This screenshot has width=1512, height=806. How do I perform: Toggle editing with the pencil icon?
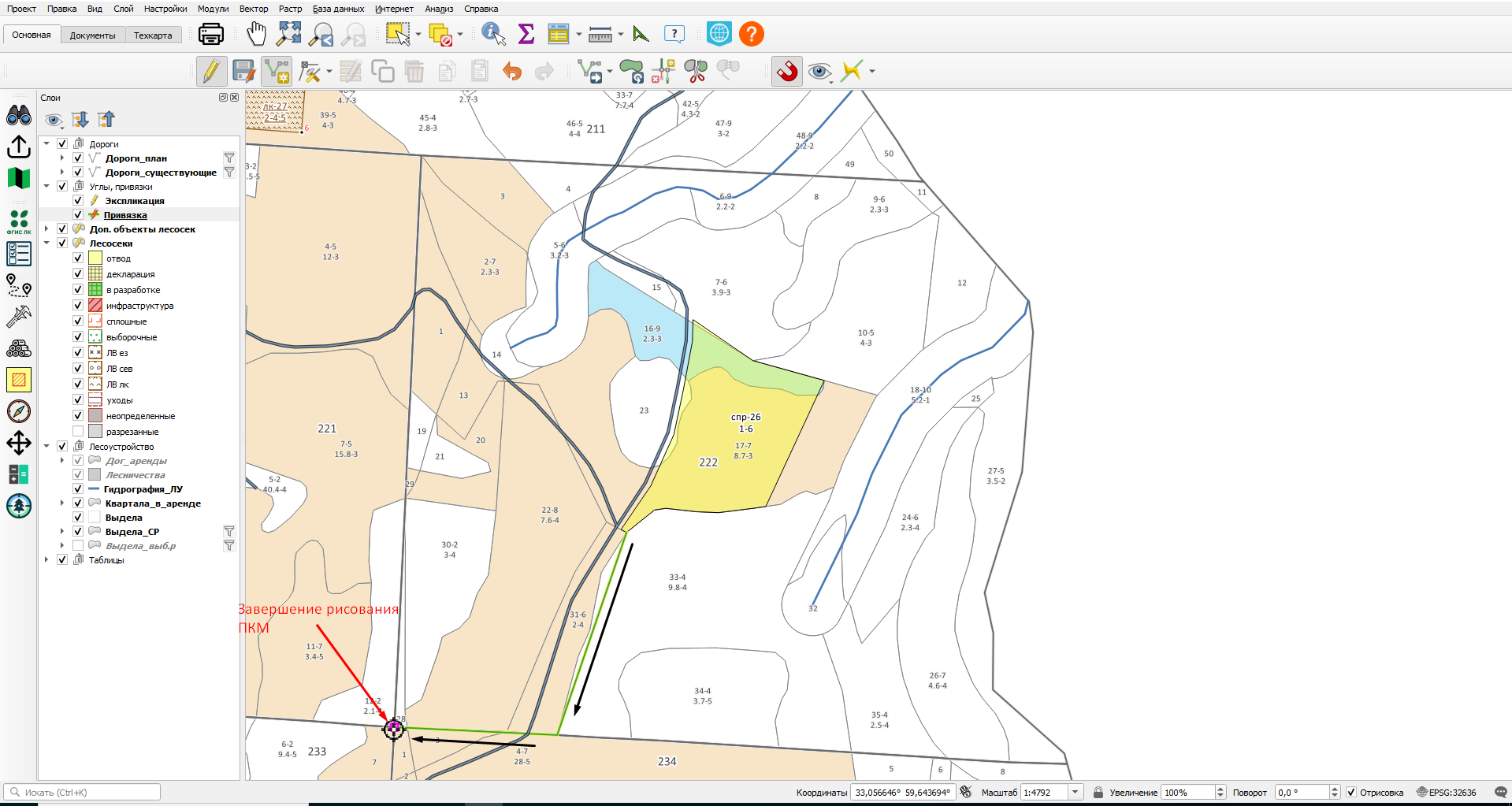coord(211,71)
